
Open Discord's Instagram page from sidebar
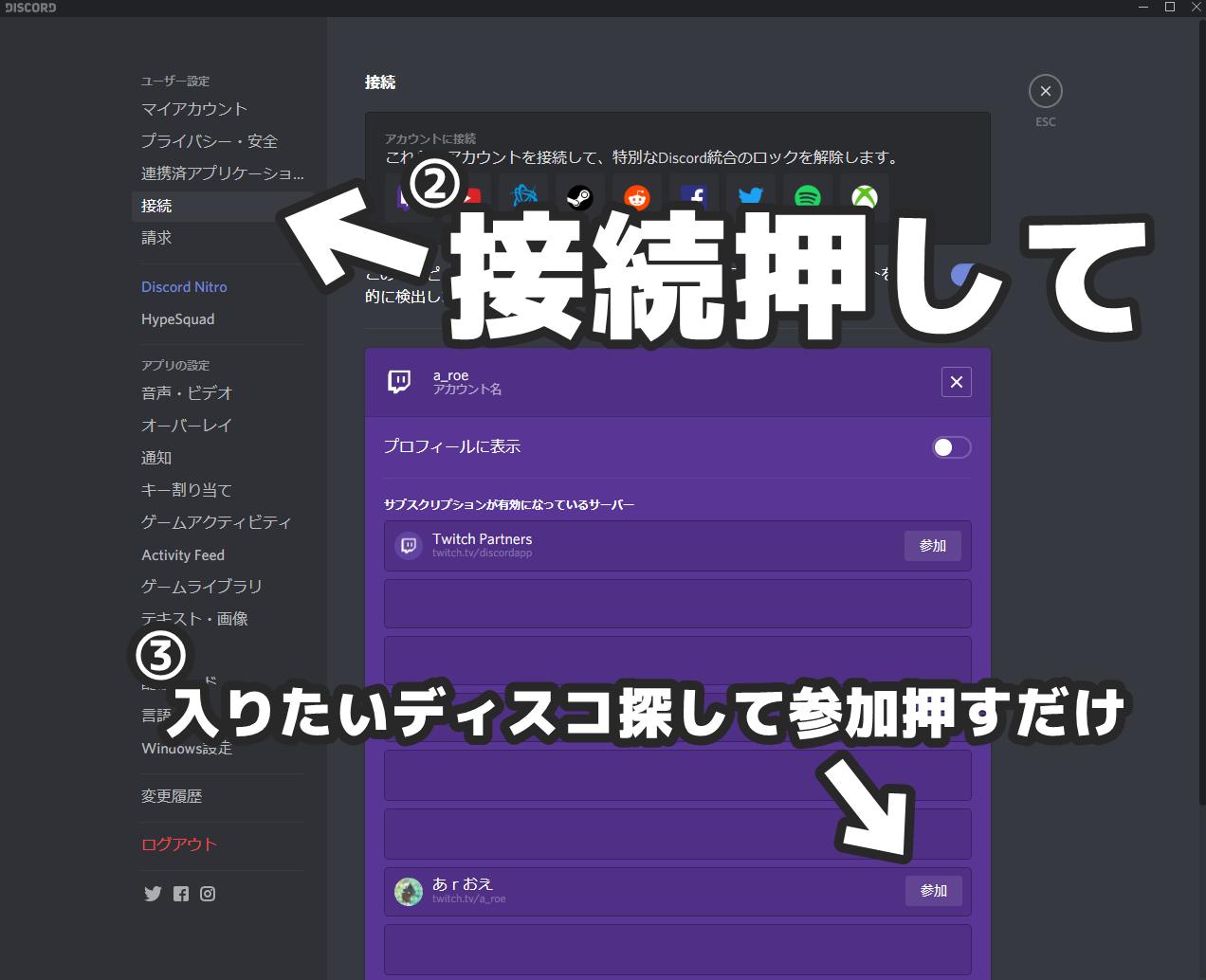[208, 894]
